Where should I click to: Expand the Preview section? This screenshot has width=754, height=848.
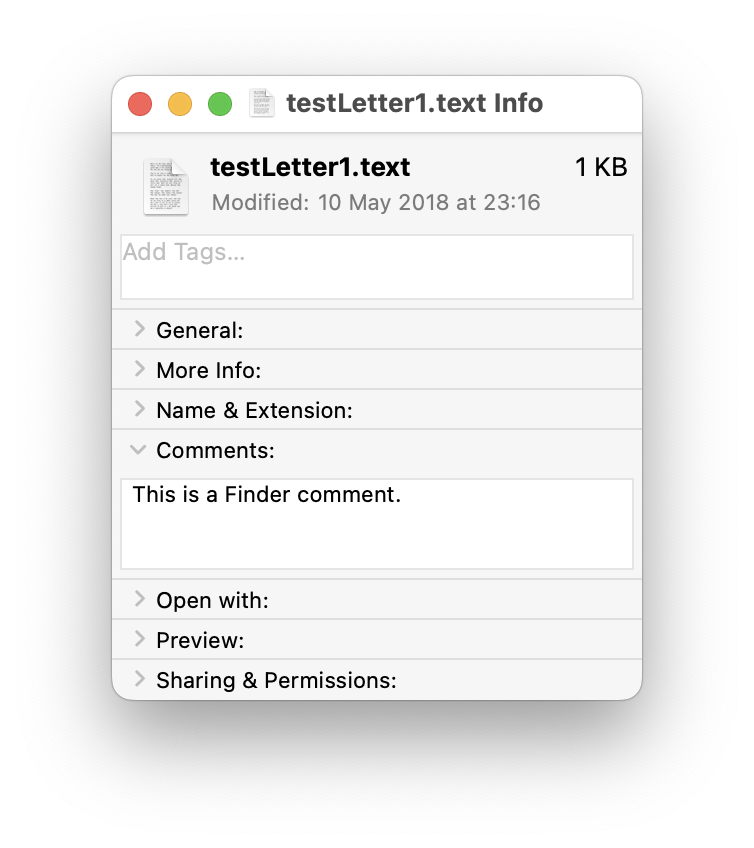click(x=139, y=639)
